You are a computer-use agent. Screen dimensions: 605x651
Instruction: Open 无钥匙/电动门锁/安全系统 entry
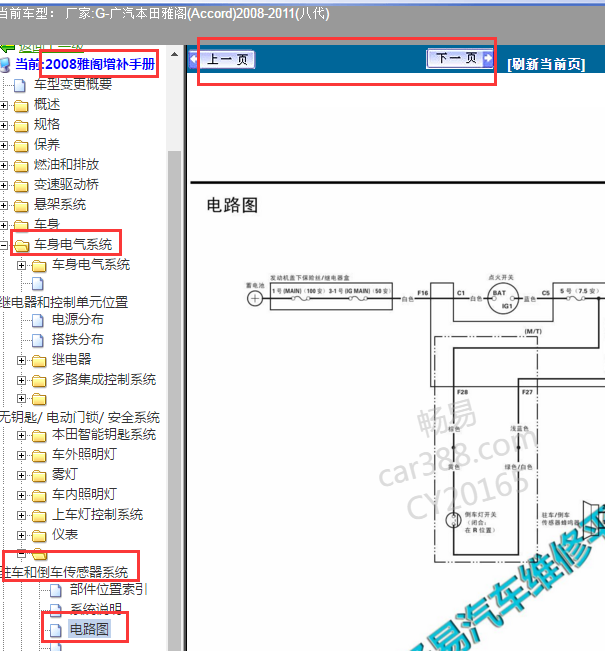tap(80, 417)
